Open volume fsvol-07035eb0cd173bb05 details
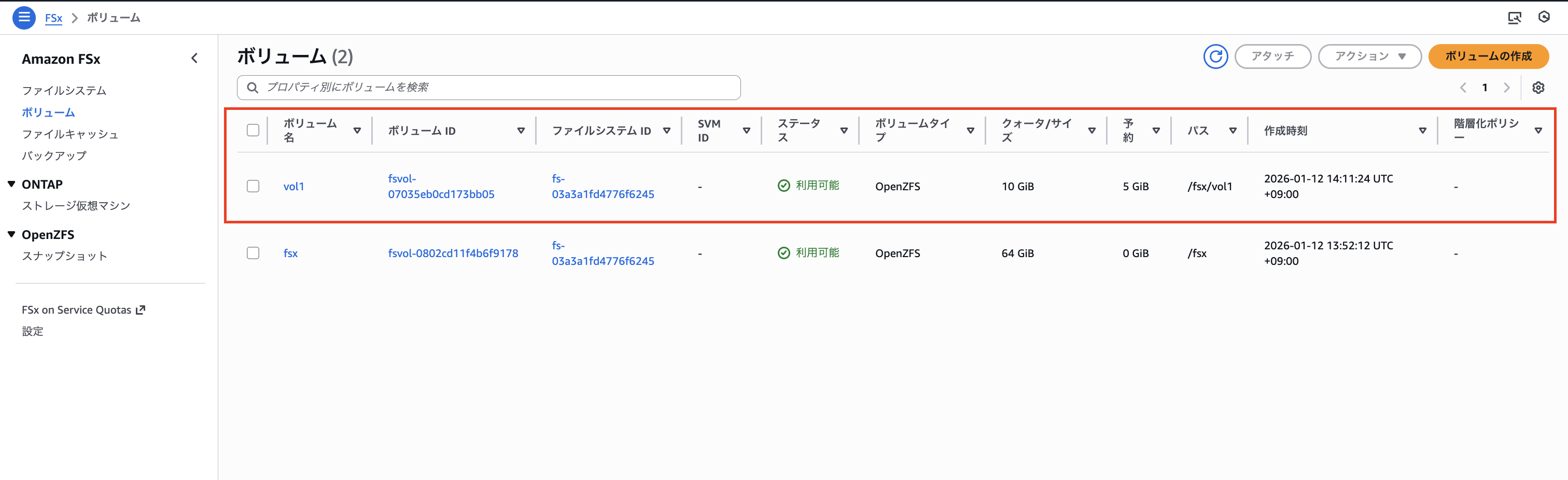Image resolution: width=1568 pixels, height=480 pixels. 440,186
